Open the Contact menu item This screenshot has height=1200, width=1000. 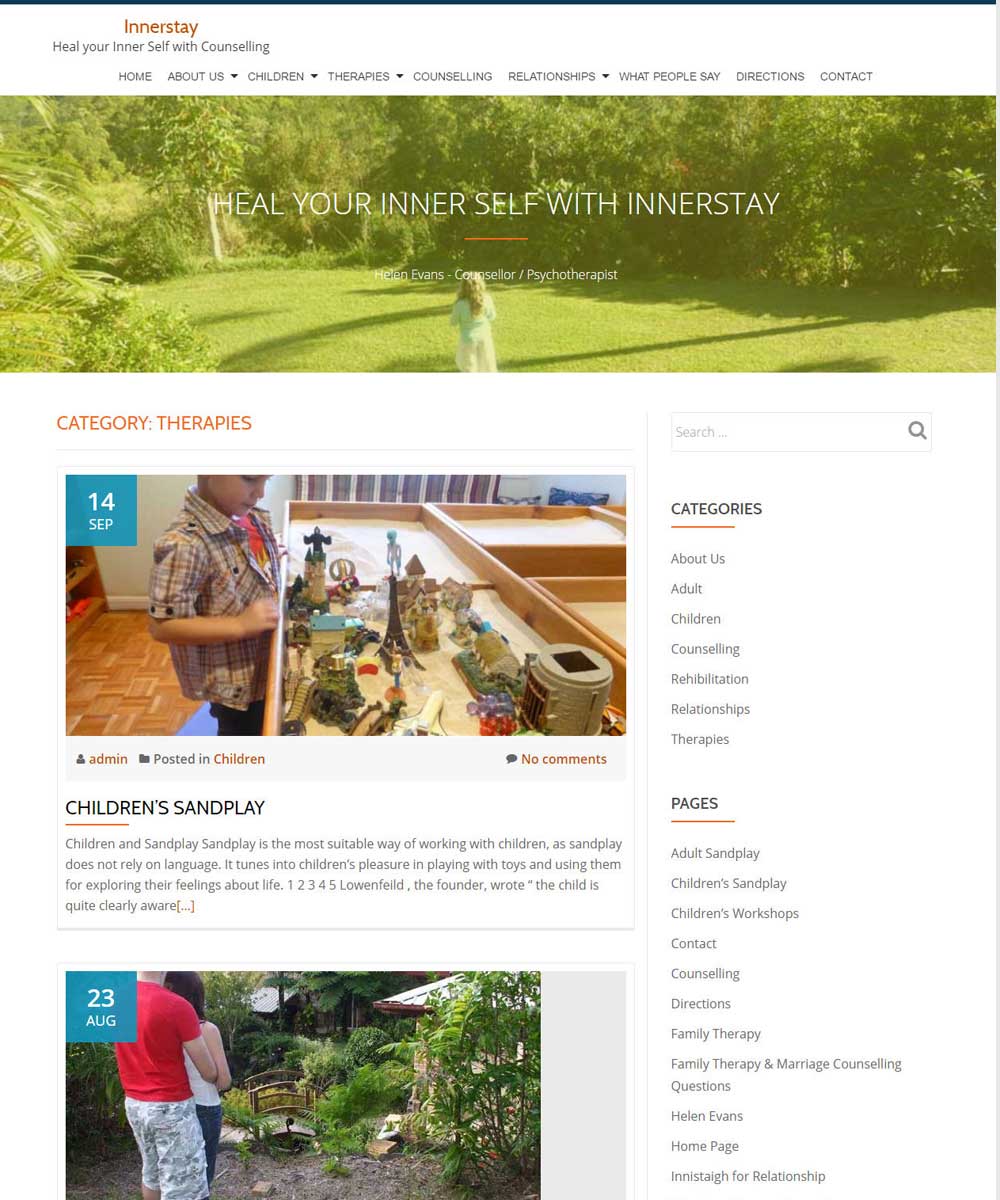[846, 76]
